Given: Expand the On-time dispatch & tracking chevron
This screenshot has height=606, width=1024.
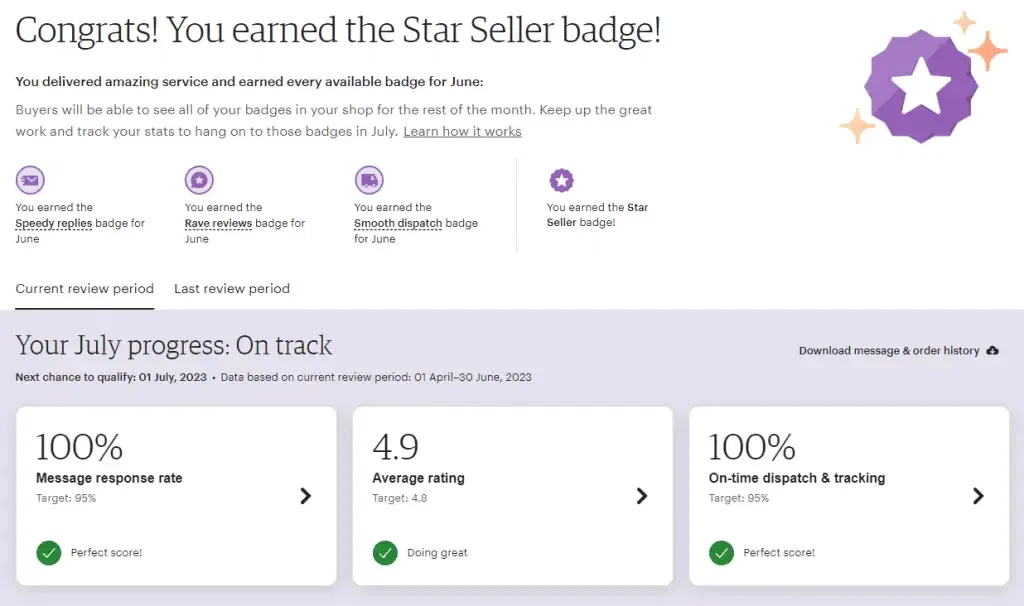Looking at the screenshot, I should (979, 495).
